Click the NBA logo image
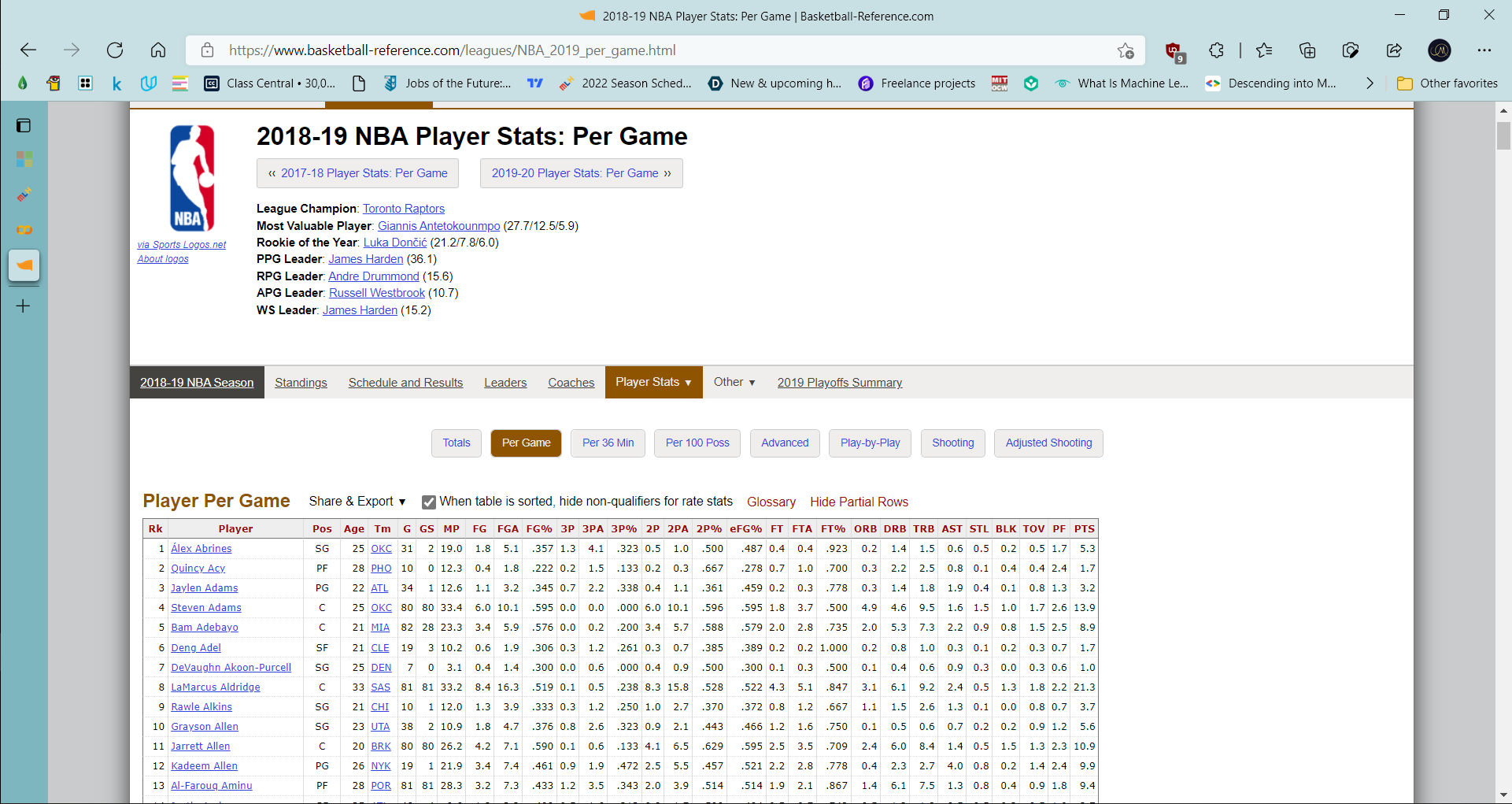Screen dimensions: 1512x804 click(x=192, y=178)
